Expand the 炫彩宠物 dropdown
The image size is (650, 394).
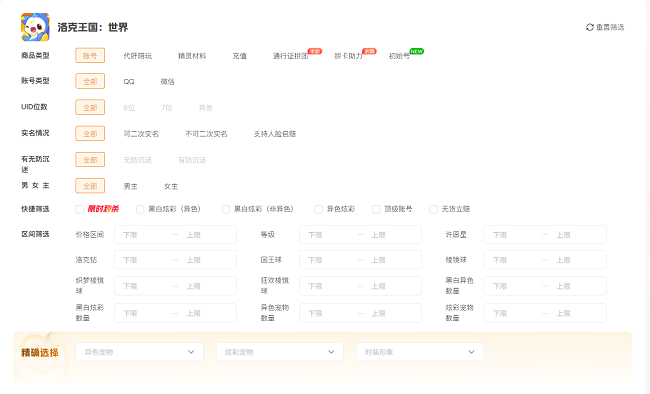coord(279,352)
